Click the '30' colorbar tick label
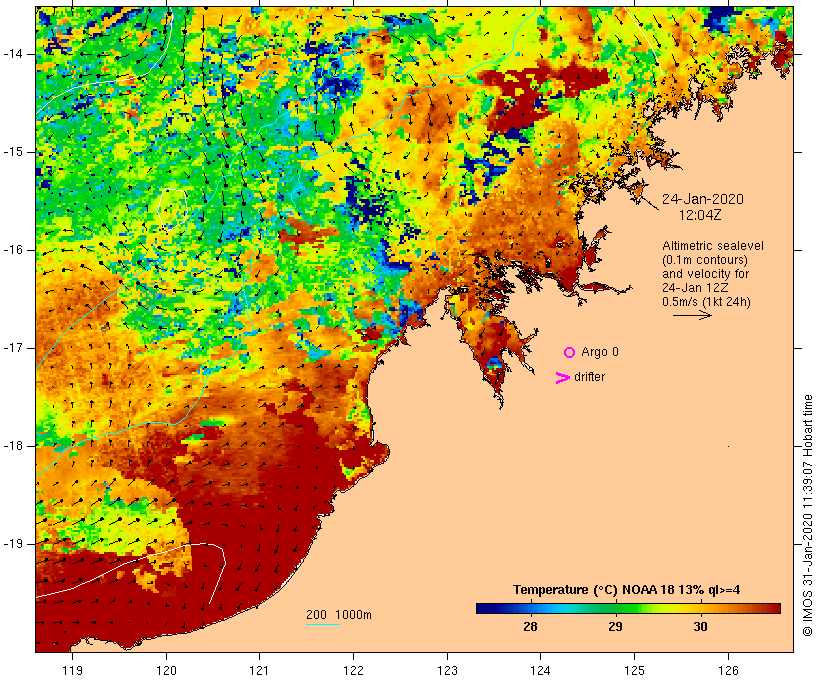 click(x=700, y=626)
